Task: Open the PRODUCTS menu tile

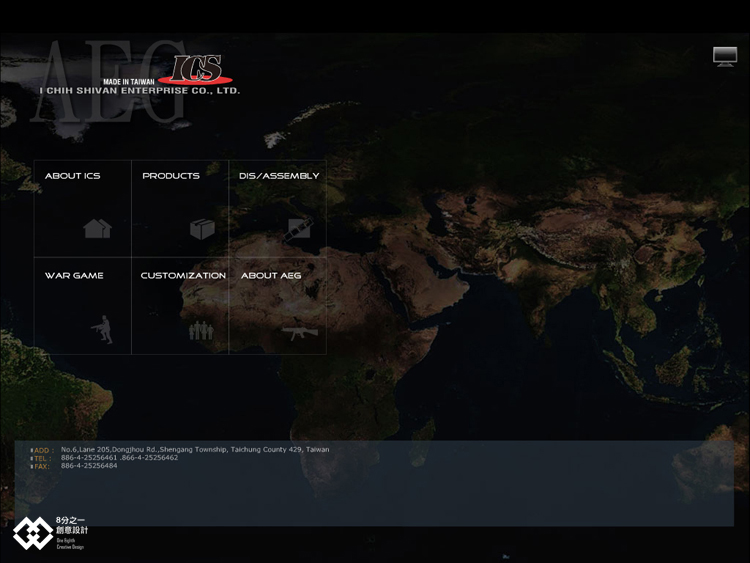Action: [x=180, y=209]
